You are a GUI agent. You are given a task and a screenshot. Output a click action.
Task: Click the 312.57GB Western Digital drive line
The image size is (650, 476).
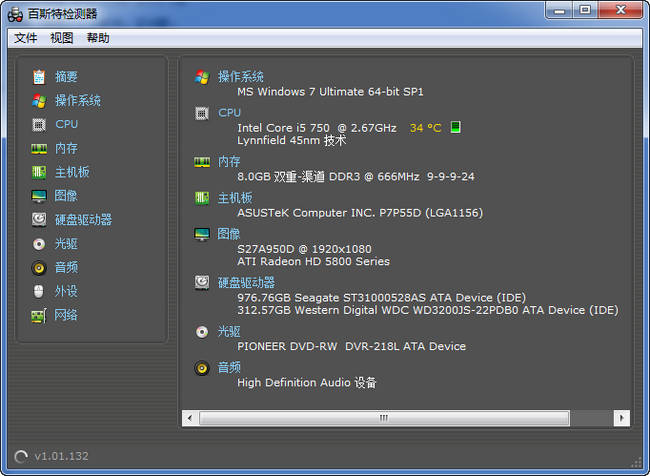point(427,310)
